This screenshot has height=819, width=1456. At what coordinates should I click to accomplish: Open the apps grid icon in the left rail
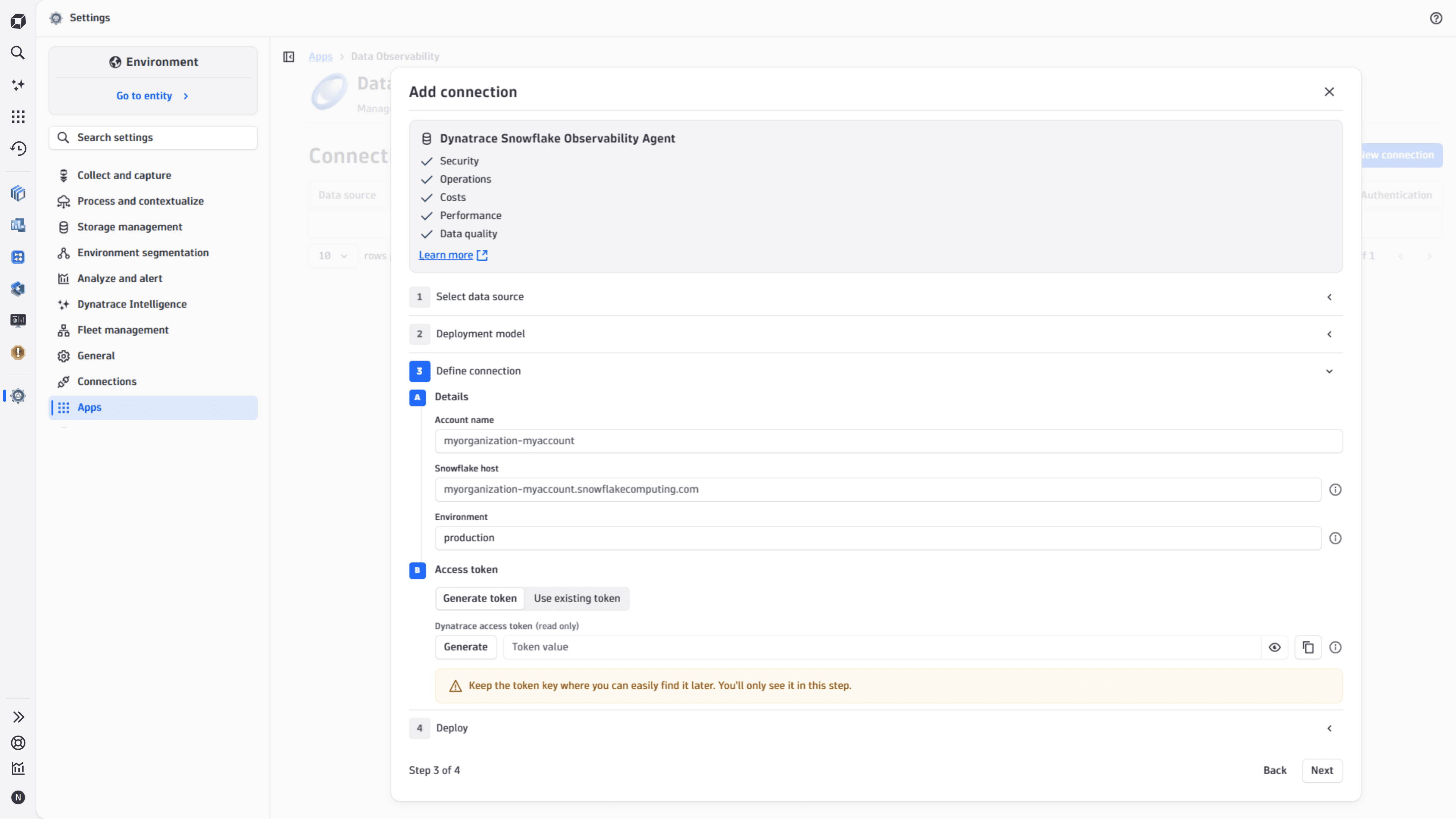[18, 116]
